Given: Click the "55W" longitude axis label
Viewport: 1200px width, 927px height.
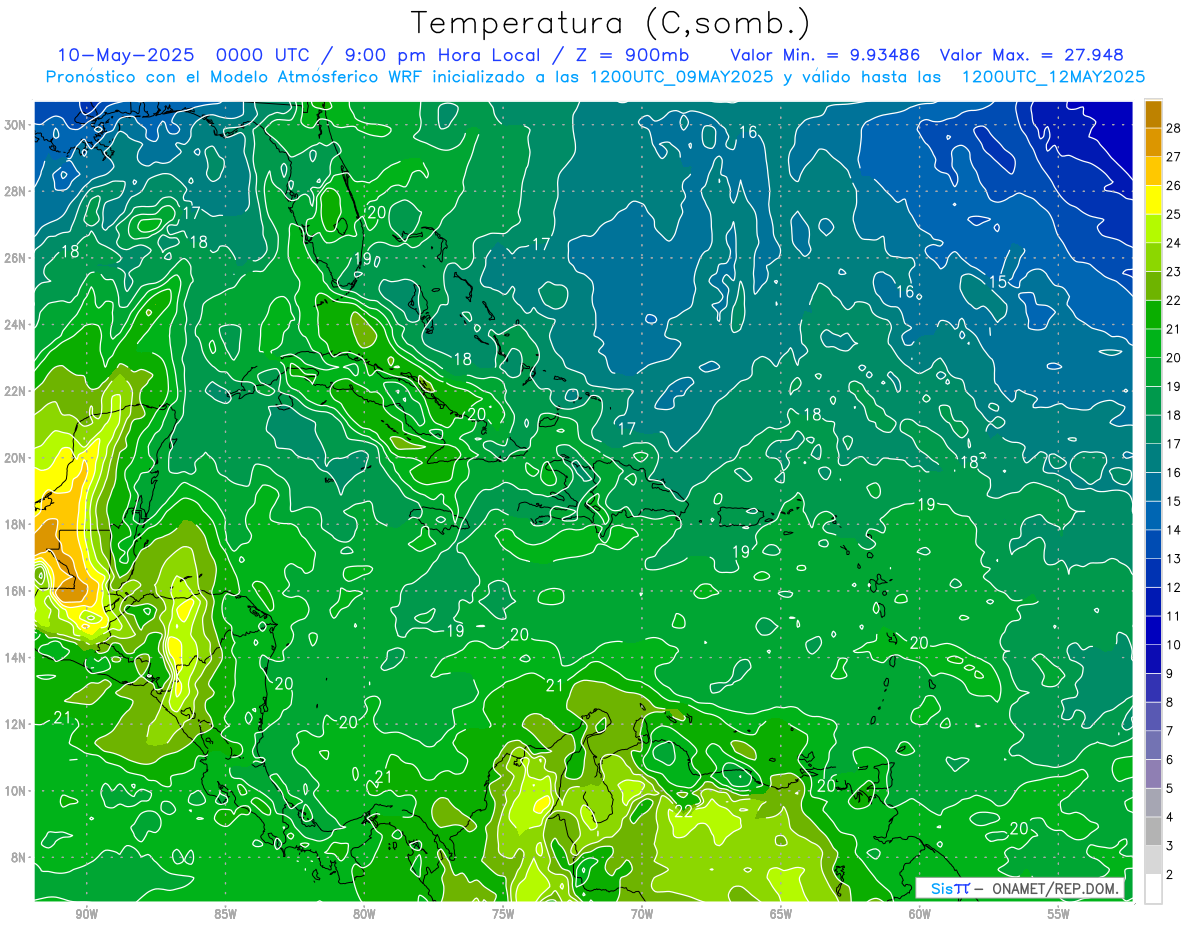Looking at the screenshot, I should [x=1059, y=914].
